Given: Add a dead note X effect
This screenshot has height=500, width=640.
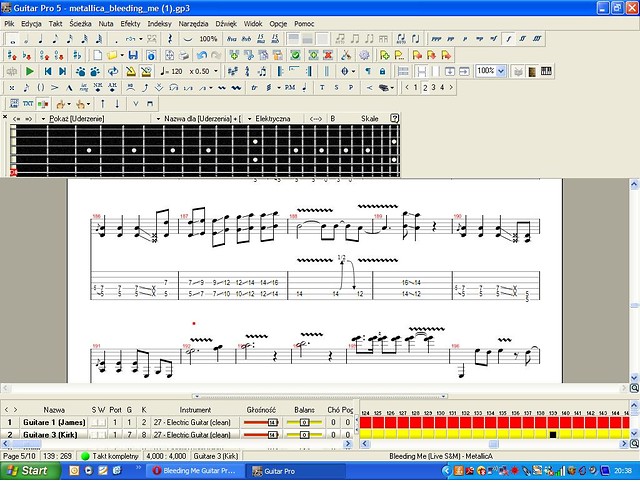Looking at the screenshot, I should (x=11, y=87).
